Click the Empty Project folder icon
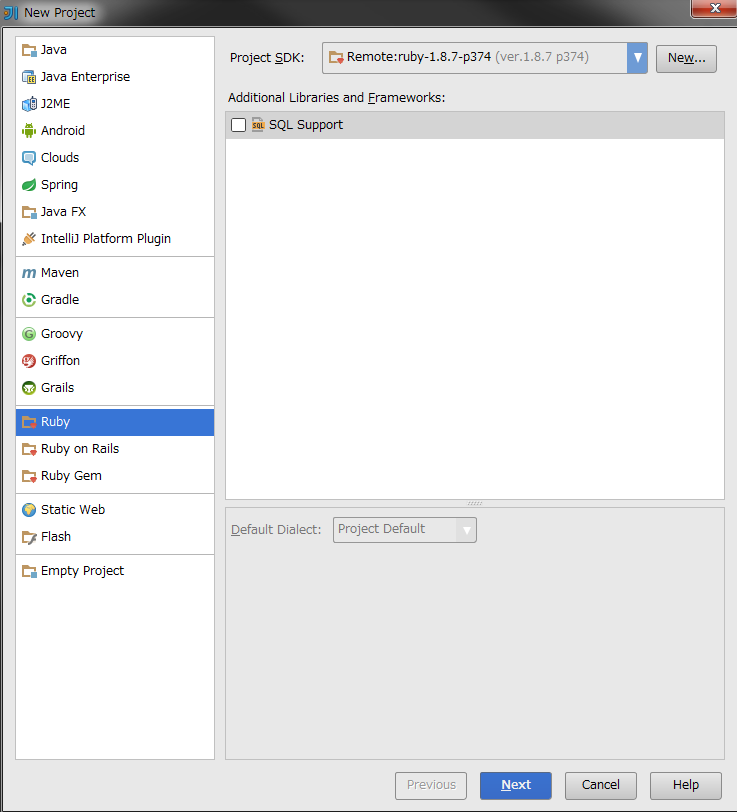 pos(29,571)
